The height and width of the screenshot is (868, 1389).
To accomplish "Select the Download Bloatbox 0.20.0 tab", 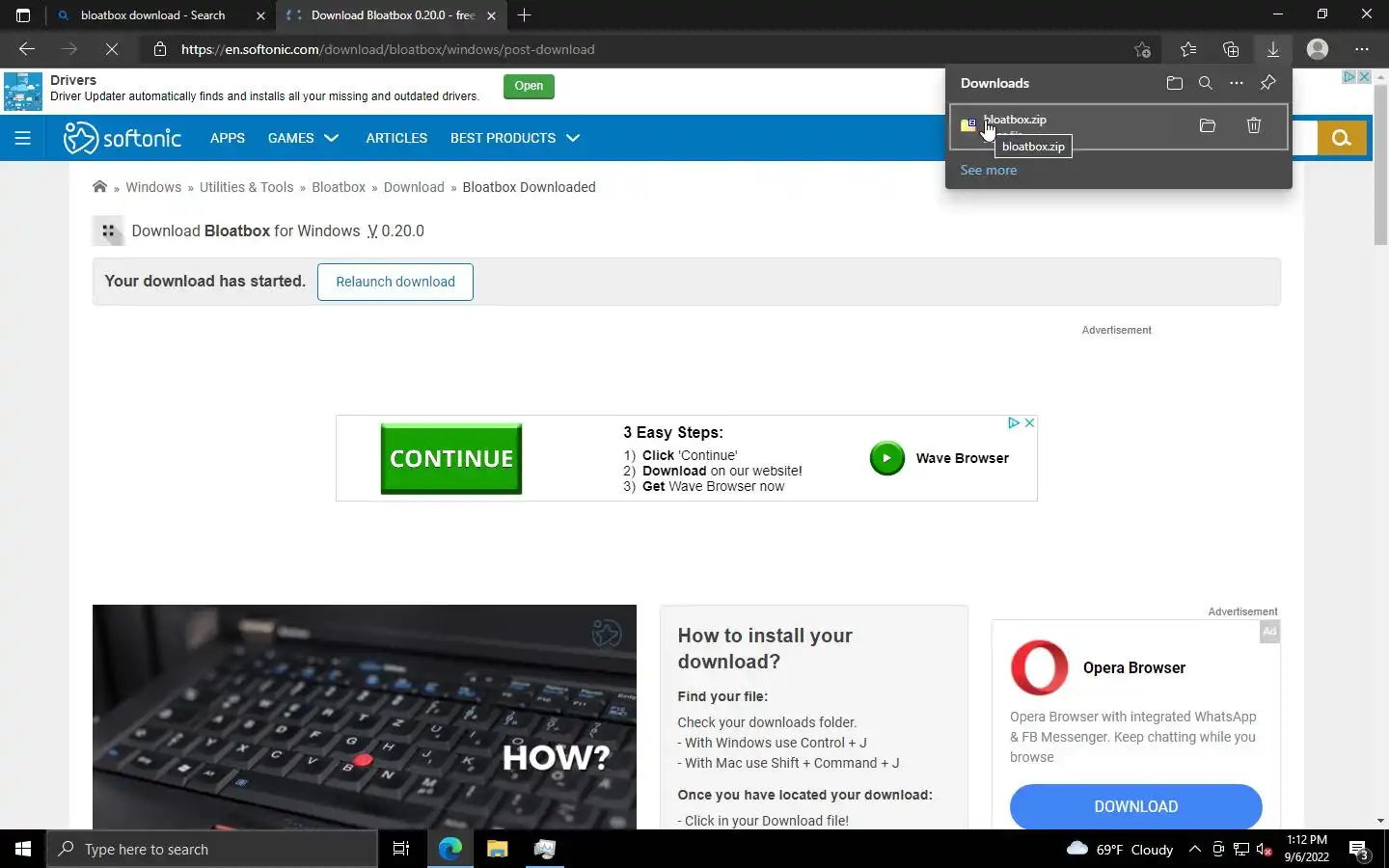I will point(392,15).
